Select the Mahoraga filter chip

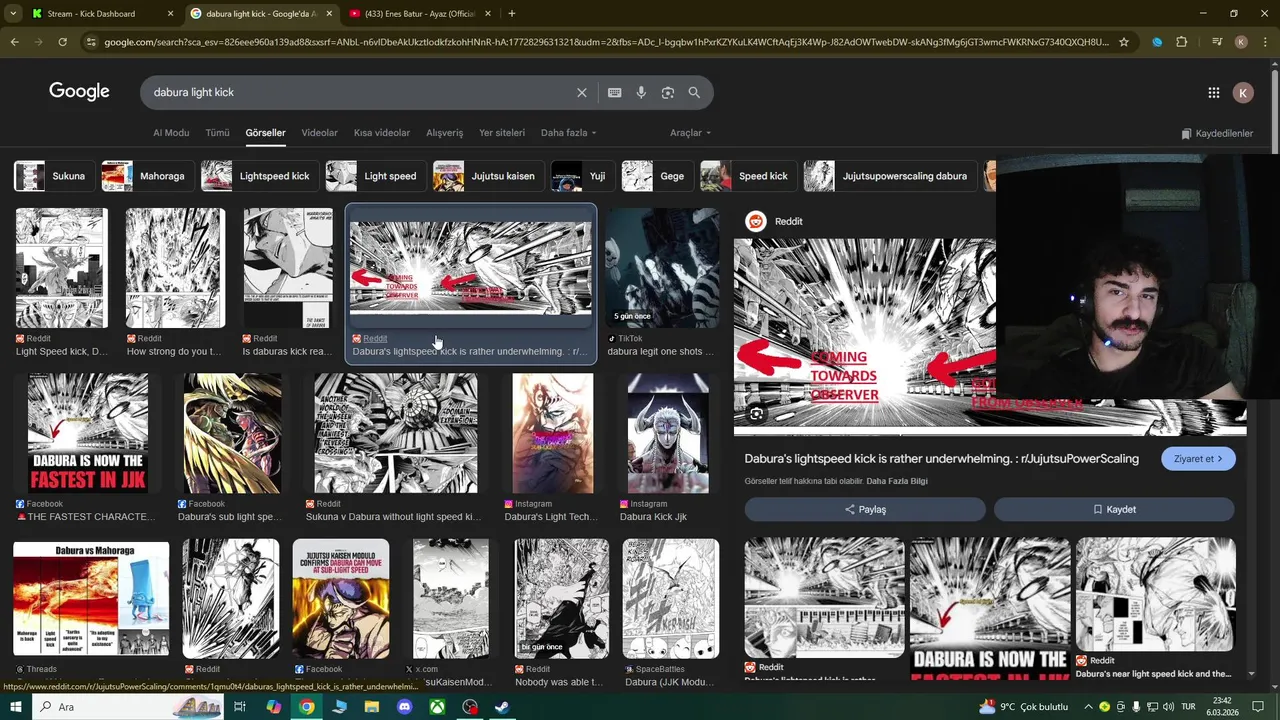pyautogui.click(x=146, y=176)
